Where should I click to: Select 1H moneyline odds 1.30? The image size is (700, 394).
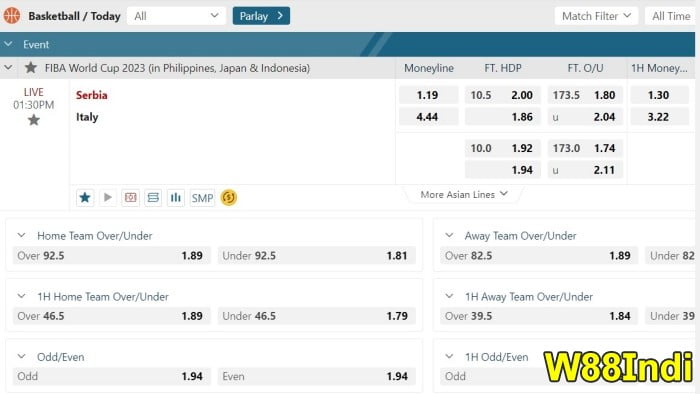pos(659,95)
